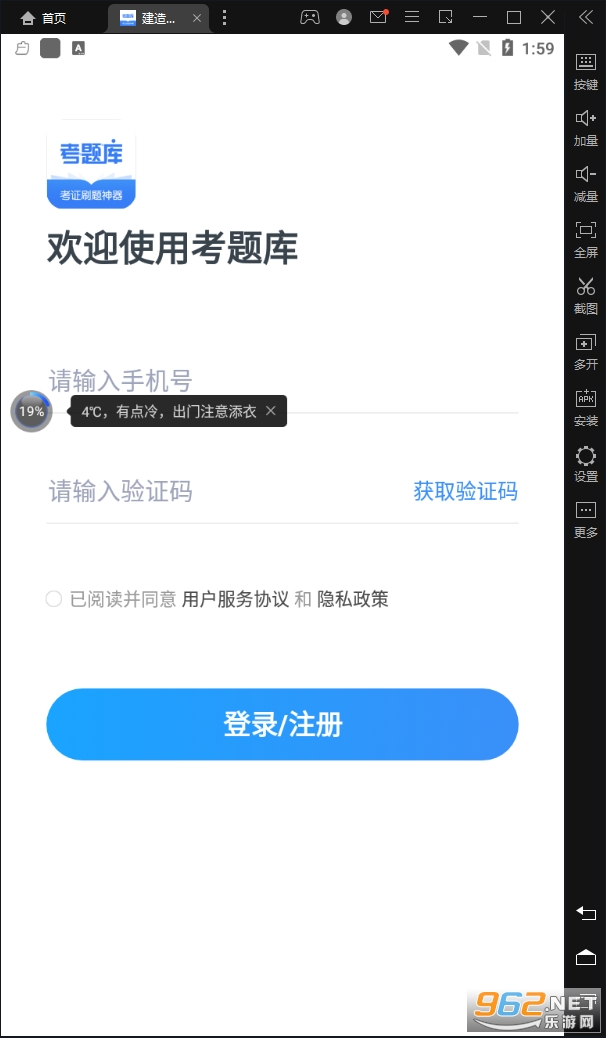
Task: Switch to 全屏 fullscreen mode
Action: [585, 240]
